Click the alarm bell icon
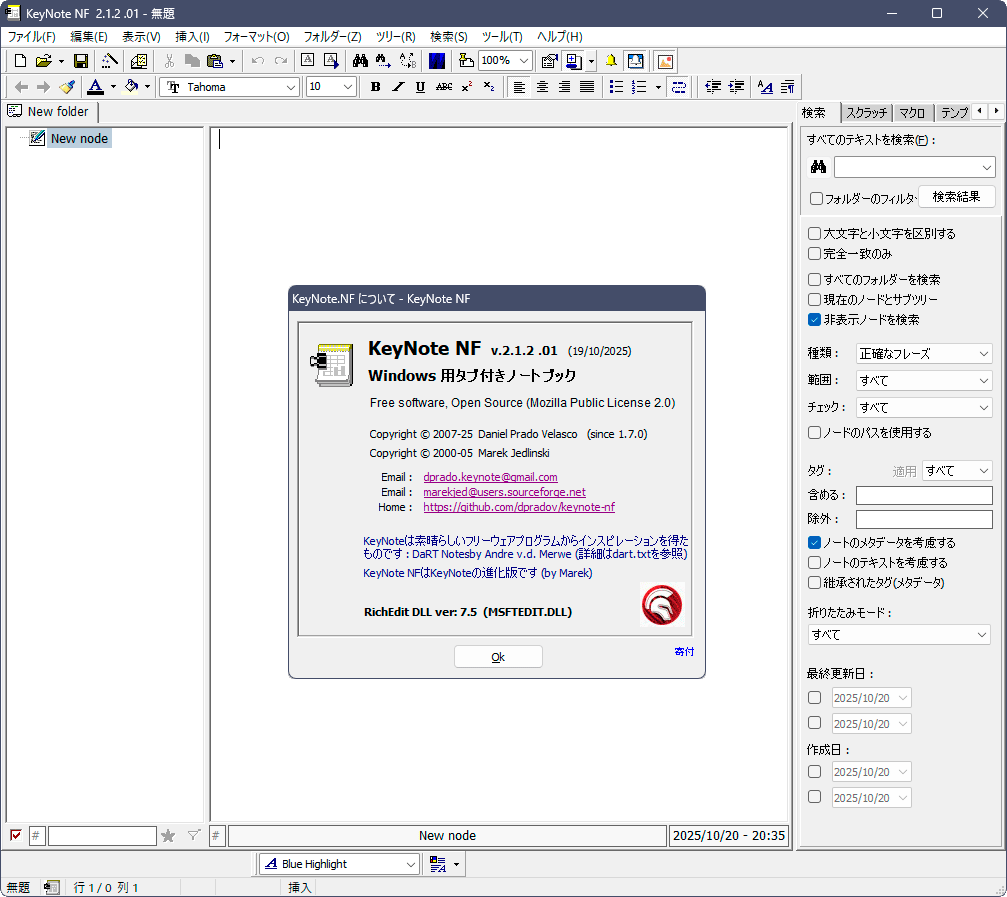Image resolution: width=1007 pixels, height=897 pixels. click(x=611, y=61)
